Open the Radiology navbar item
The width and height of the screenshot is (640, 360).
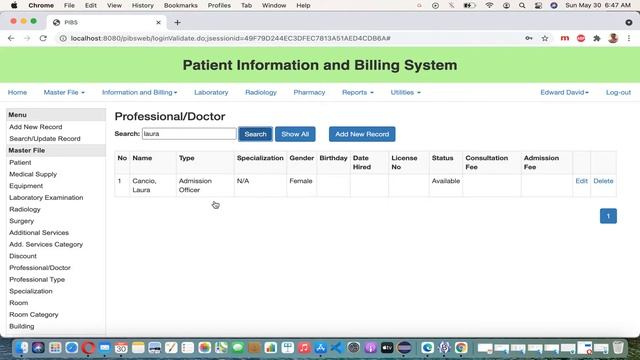[x=261, y=92]
